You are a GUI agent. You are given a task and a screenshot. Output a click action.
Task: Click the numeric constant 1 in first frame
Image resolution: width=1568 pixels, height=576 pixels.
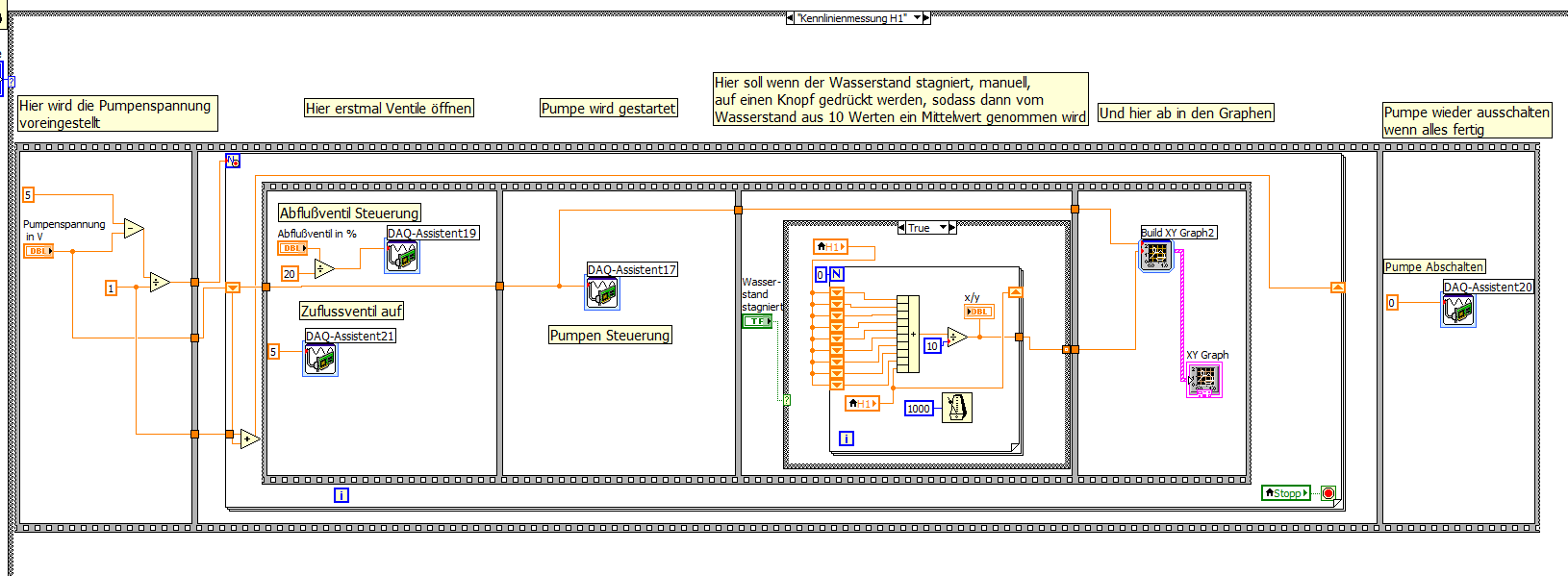(x=111, y=288)
